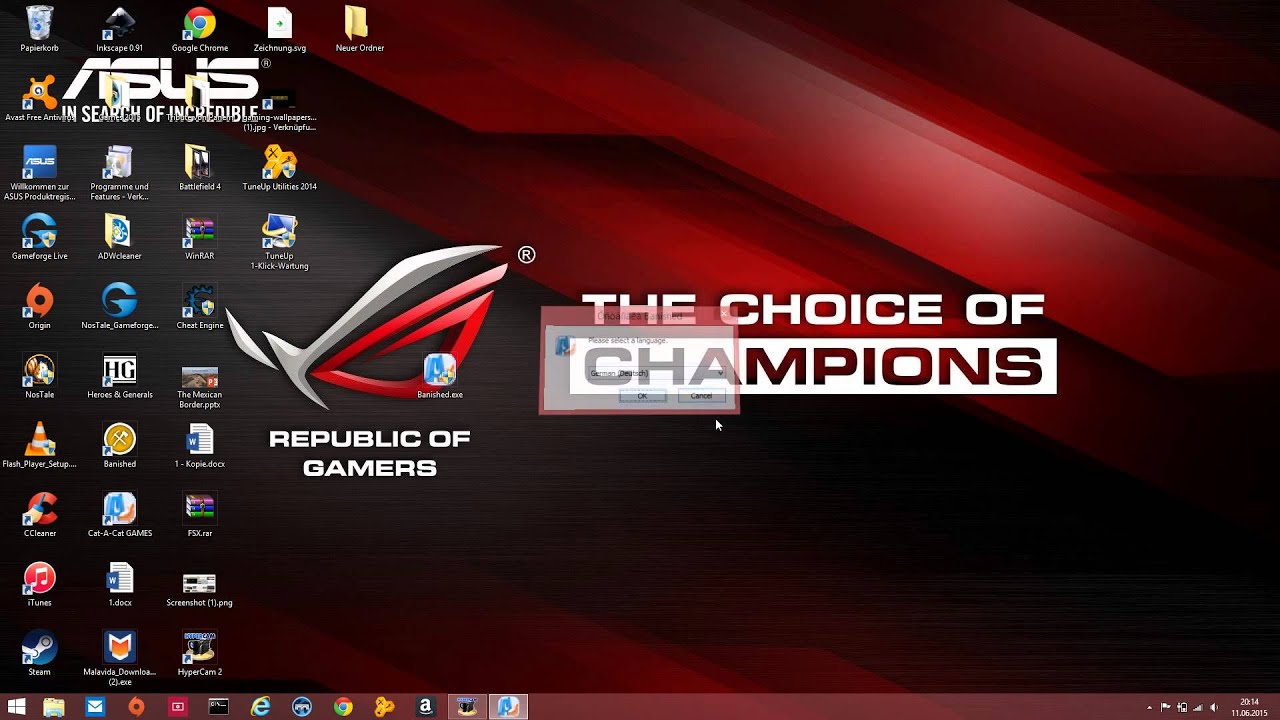Open the Papierkorb recycle bin icon
The height and width of the screenshot is (720, 1280).
coord(40,30)
